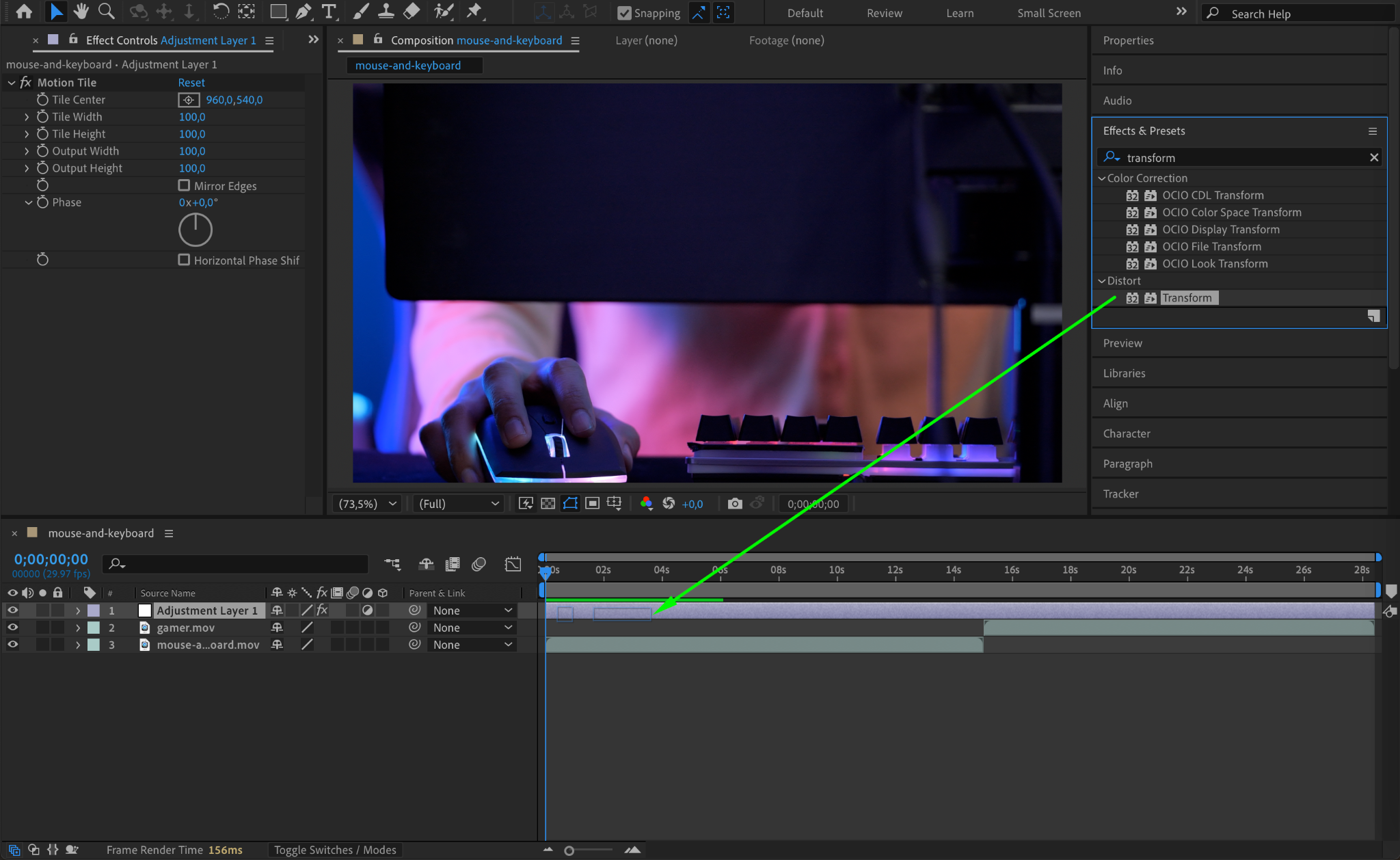Expand the Tile Width property
The height and width of the screenshot is (860, 1400).
(x=27, y=117)
